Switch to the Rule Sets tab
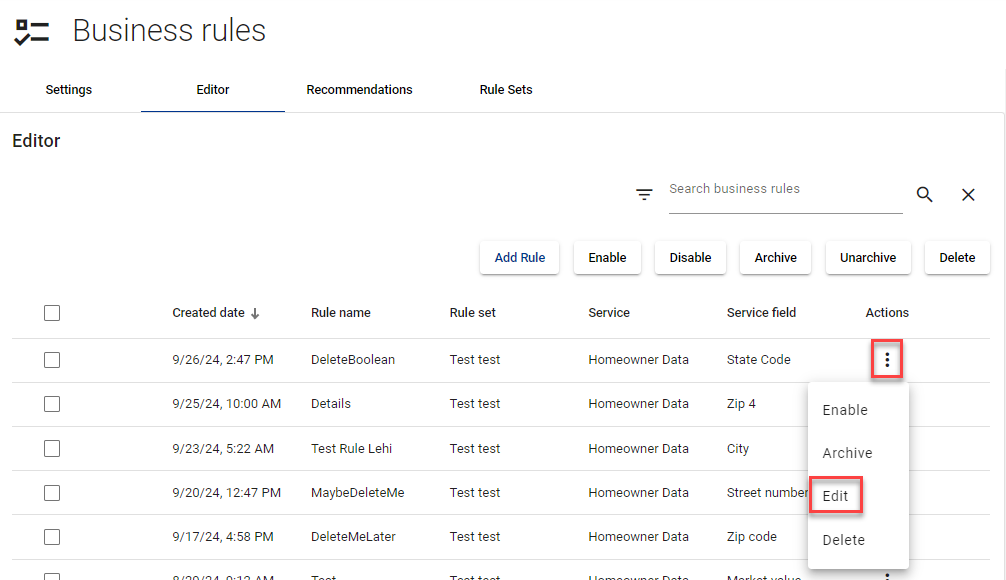Image resolution: width=1006 pixels, height=580 pixels. (506, 90)
